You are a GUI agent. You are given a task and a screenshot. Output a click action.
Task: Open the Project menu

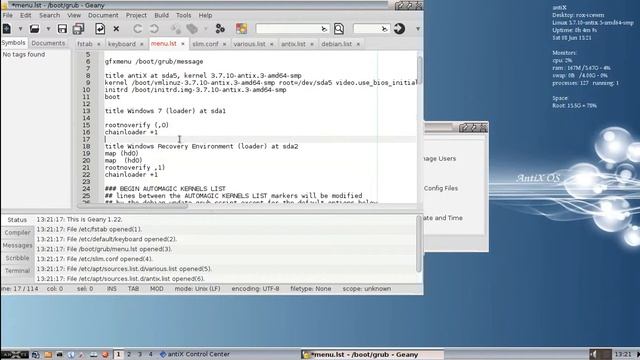point(136,15)
